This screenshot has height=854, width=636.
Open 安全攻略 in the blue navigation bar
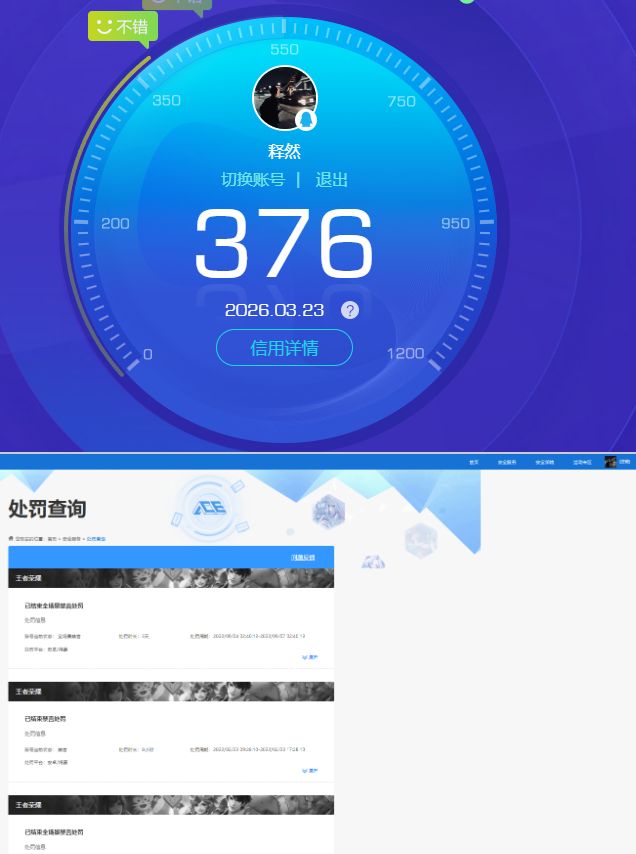pos(545,462)
